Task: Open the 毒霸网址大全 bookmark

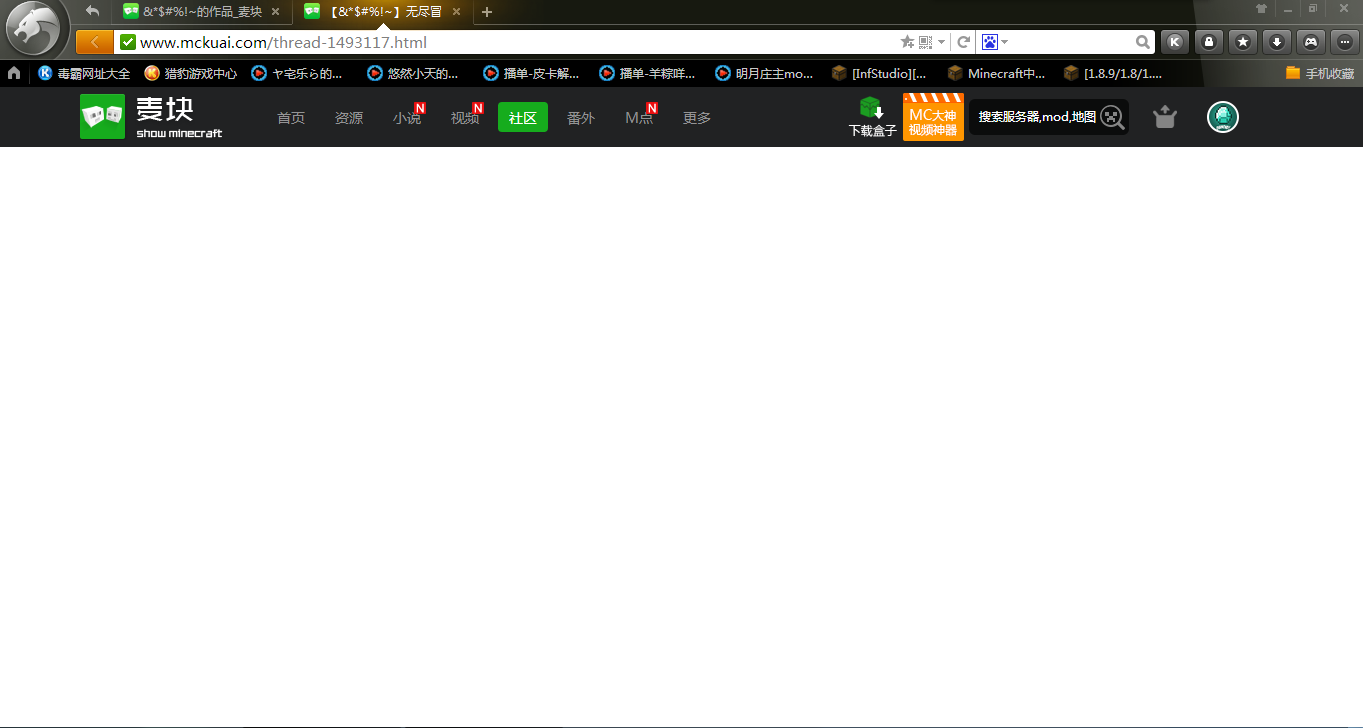Action: pos(84,73)
